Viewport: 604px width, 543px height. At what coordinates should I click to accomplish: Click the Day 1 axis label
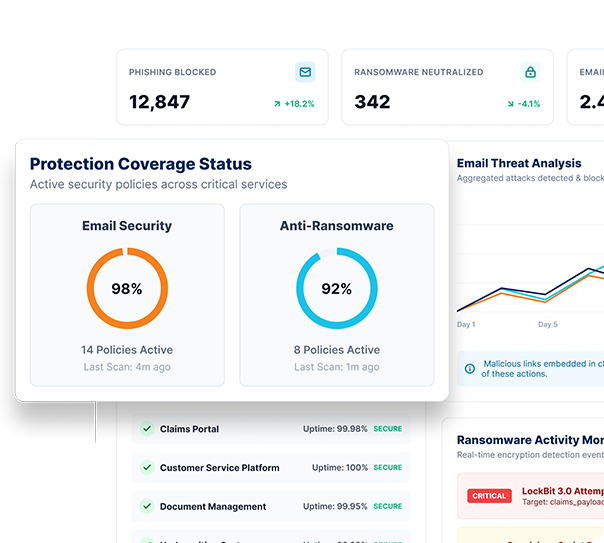coord(466,324)
